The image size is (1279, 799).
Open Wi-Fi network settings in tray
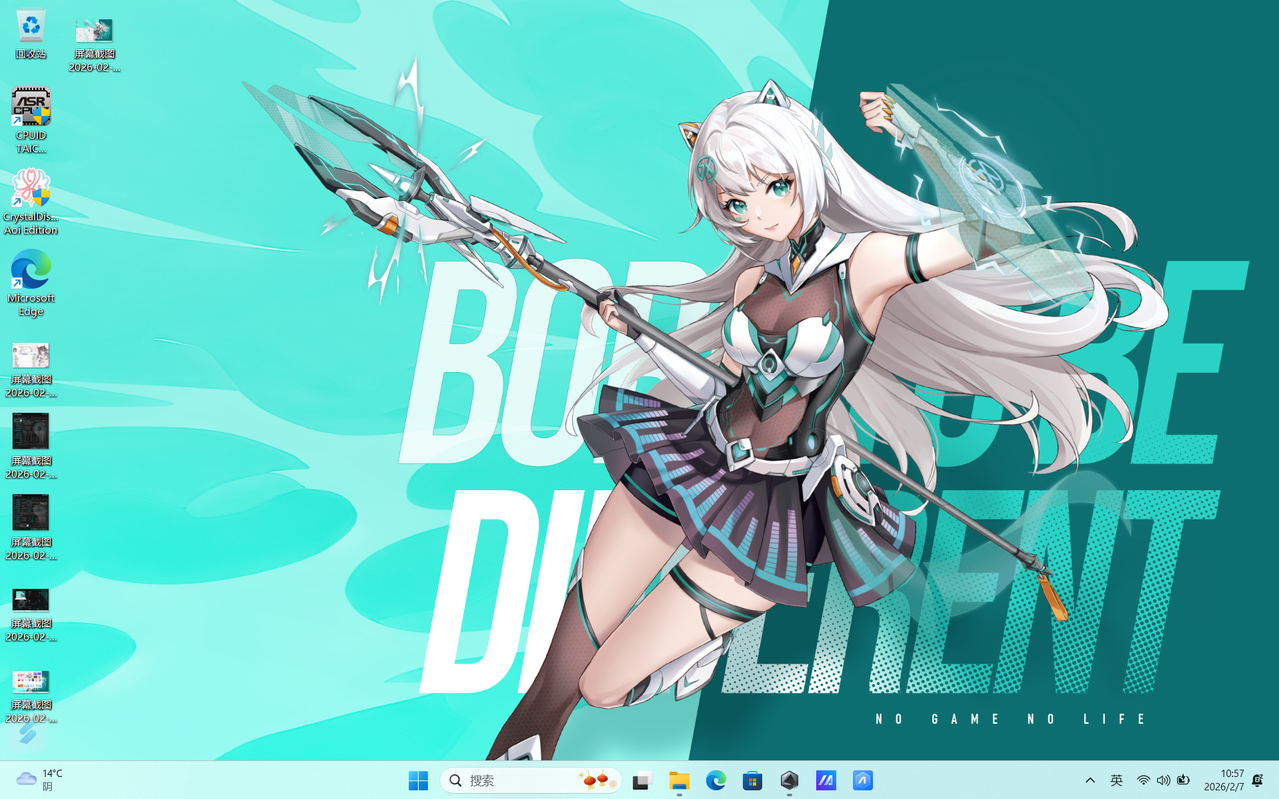pyautogui.click(x=1143, y=780)
